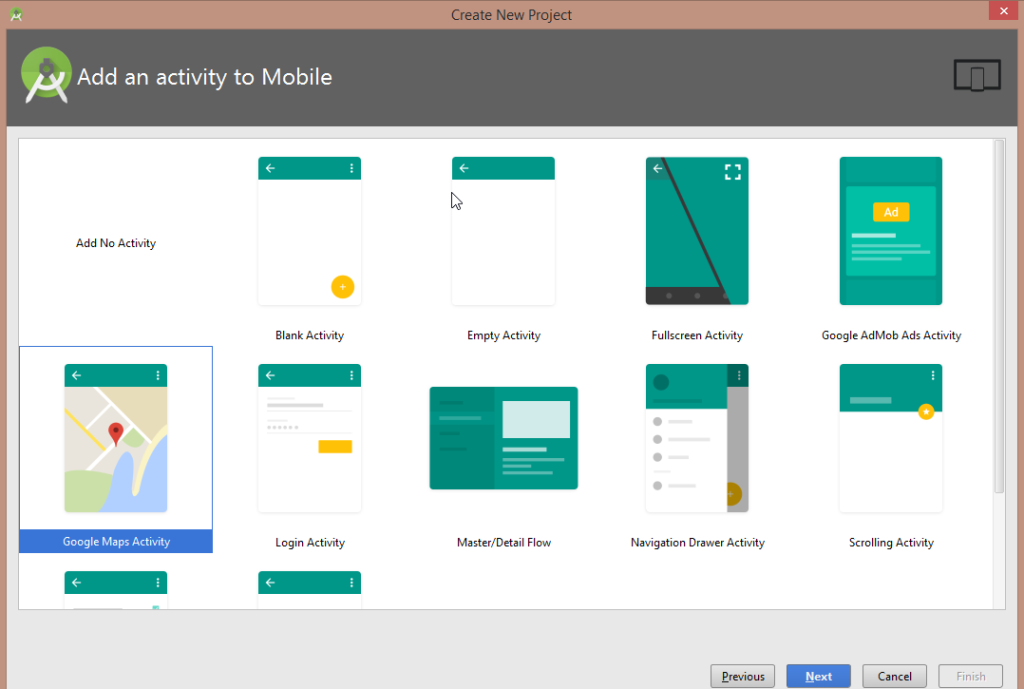Choose the Fullscreen Activity template
This screenshot has width=1024, height=689.
[x=696, y=230]
